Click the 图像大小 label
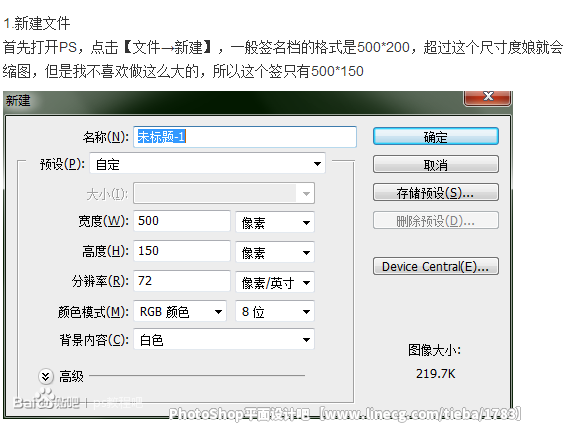The image size is (577, 433). click(x=434, y=350)
